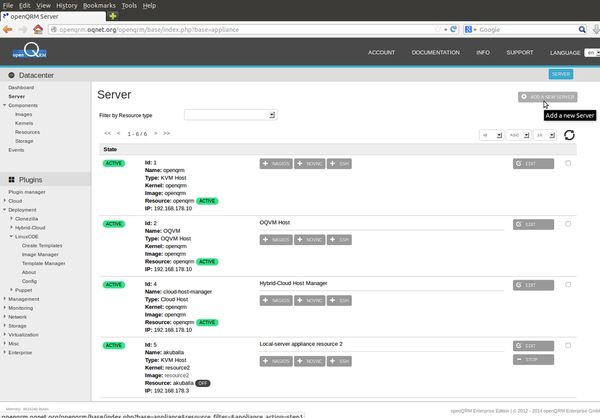
Task: Open Filter by Resource type dropdown
Action: pyautogui.click(x=231, y=115)
